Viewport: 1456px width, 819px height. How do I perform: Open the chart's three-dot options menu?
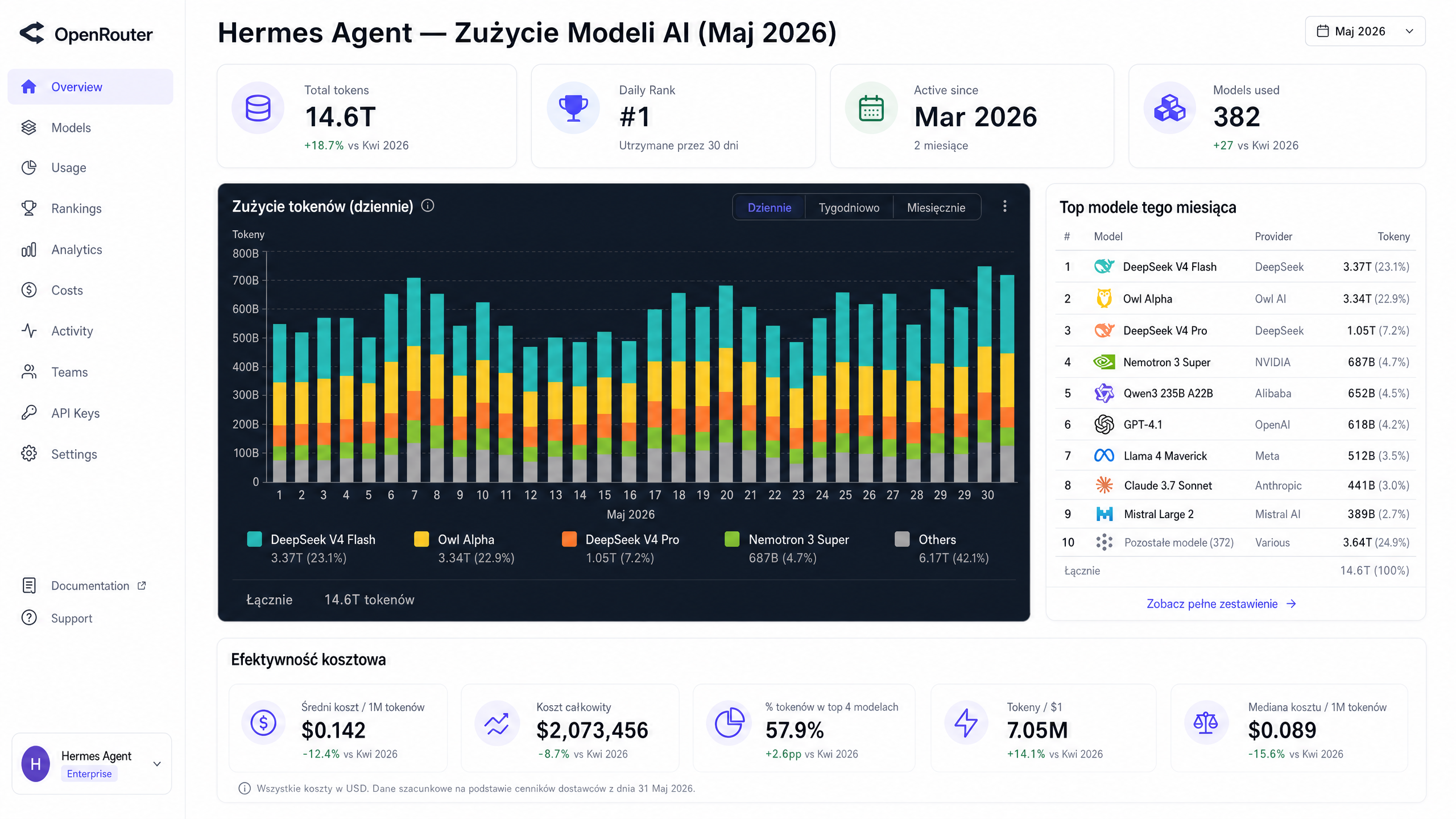1005,206
